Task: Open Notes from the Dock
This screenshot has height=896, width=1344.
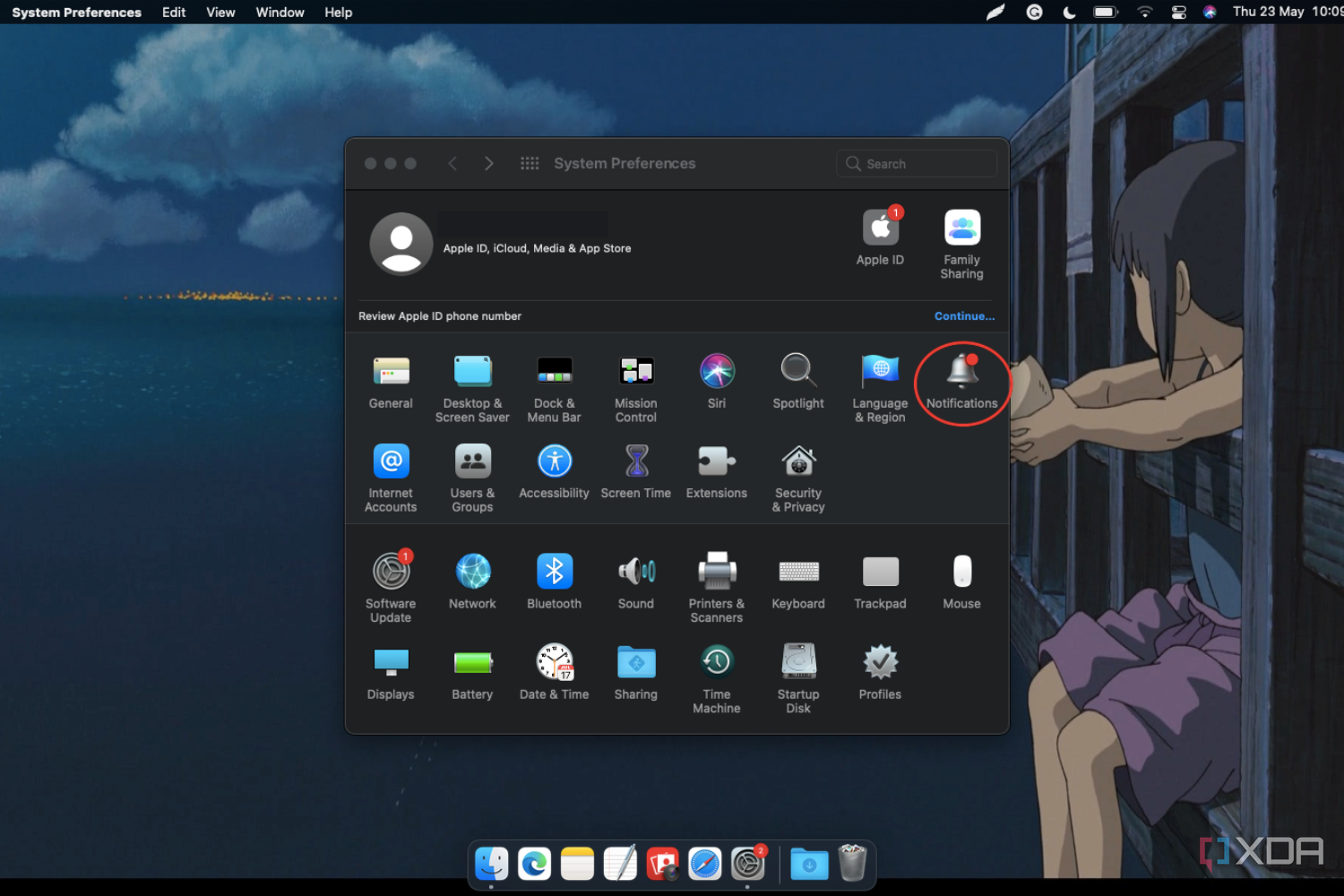Action: click(577, 864)
